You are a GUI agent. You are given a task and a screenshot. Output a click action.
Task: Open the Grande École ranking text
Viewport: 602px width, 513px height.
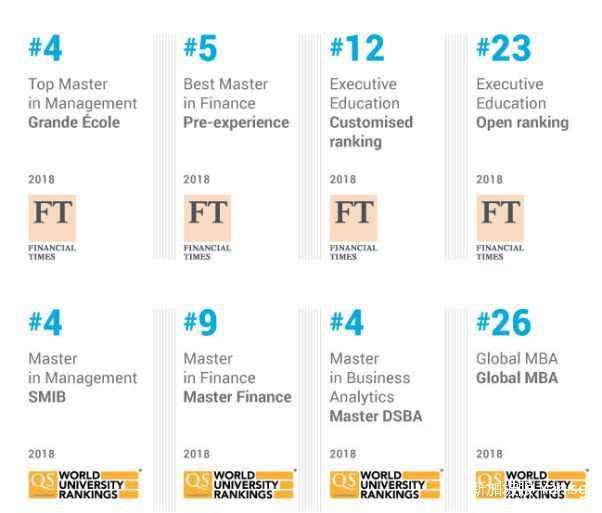[73, 122]
